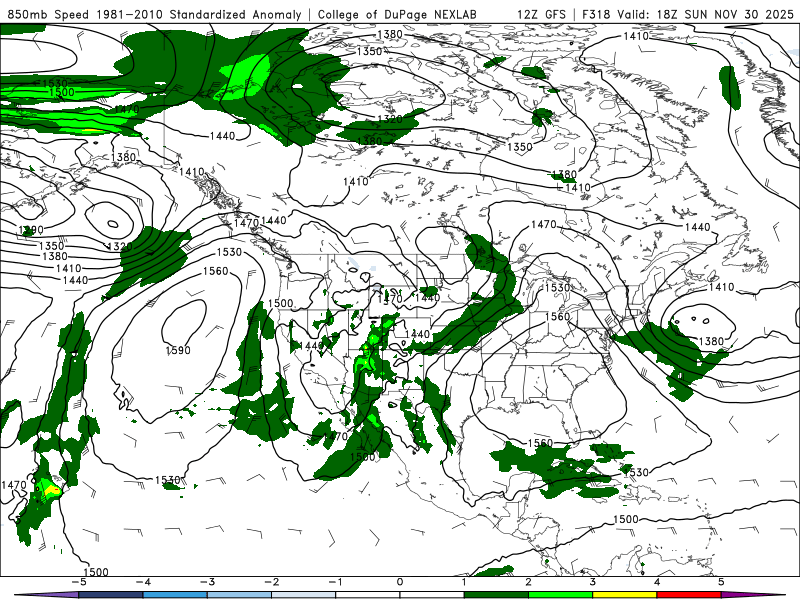This screenshot has width=800, height=600.
Task: Click the '850mb Speed 1981-2010 Standardized Anomaly' title
Action: tap(155, 15)
